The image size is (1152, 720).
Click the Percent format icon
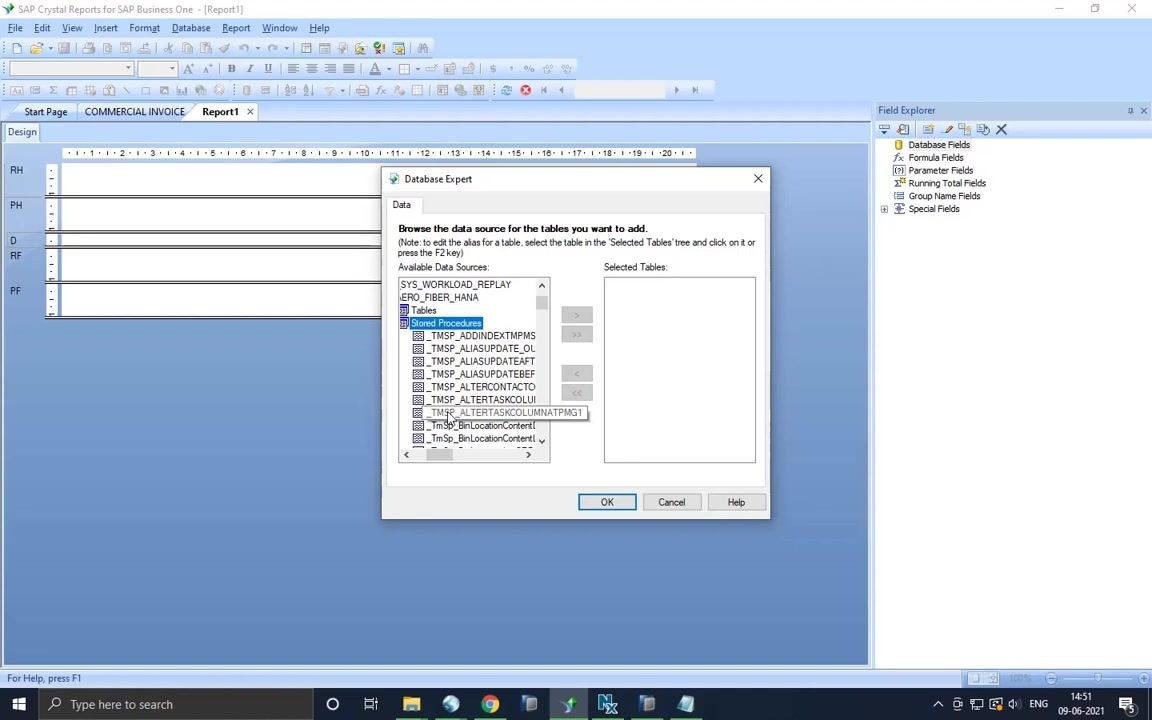point(529,69)
